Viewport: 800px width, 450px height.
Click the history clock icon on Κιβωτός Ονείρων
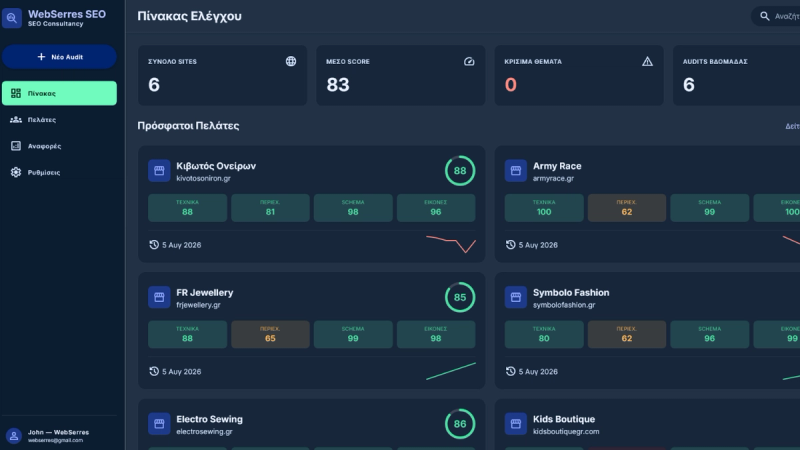pos(154,245)
